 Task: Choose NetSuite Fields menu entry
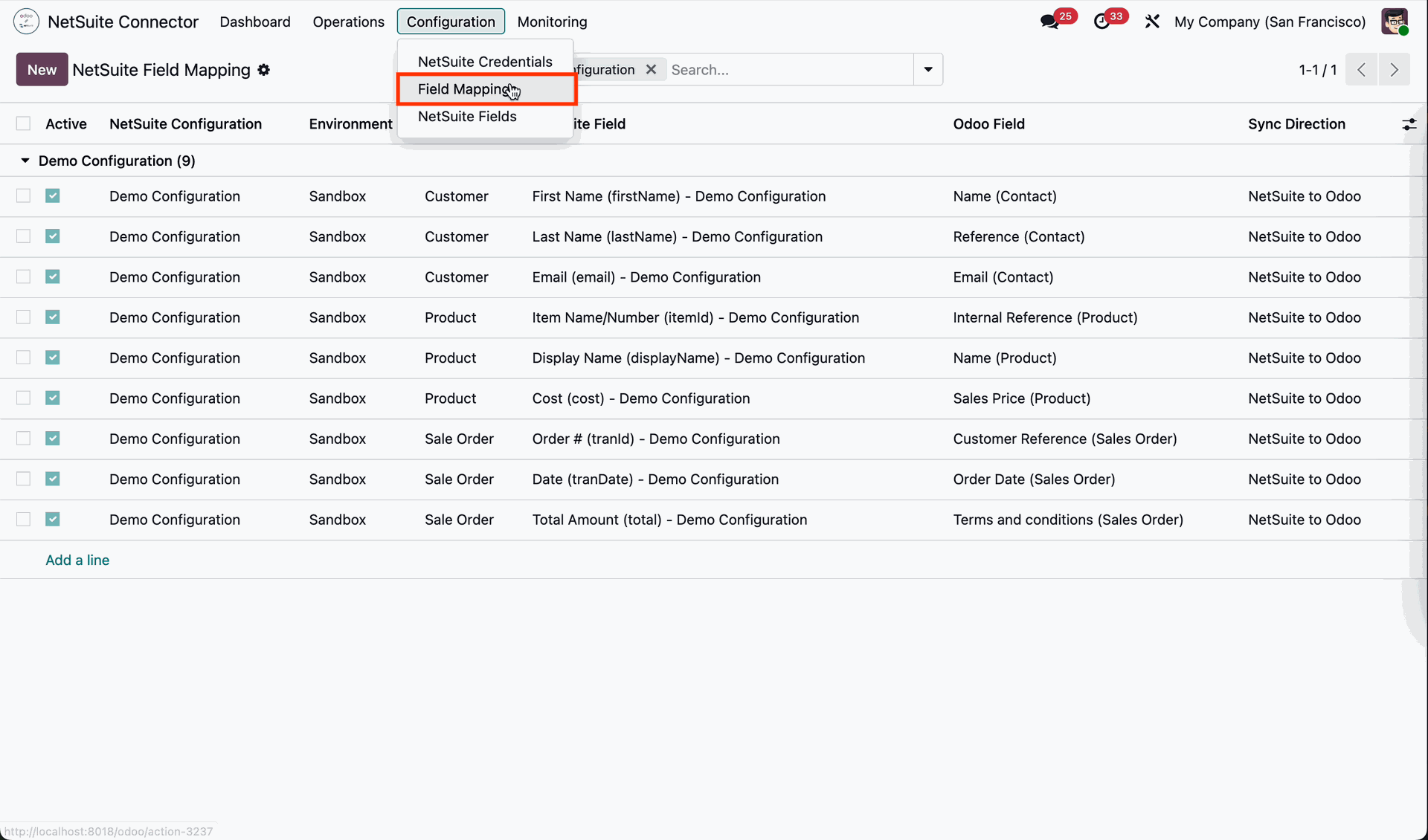pos(467,117)
